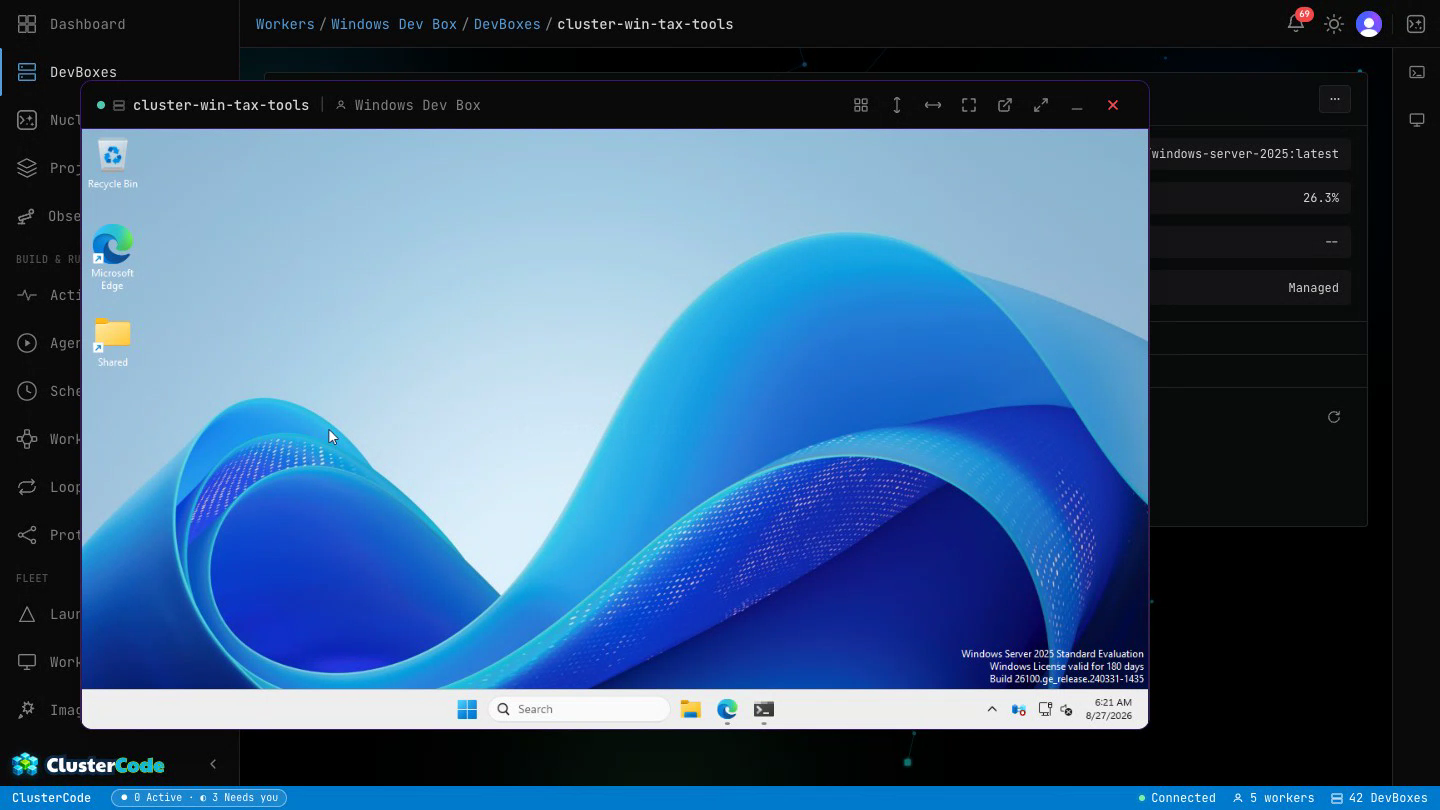Open the terminal icon in the right rail
This screenshot has width=1440, height=810.
tap(1417, 72)
